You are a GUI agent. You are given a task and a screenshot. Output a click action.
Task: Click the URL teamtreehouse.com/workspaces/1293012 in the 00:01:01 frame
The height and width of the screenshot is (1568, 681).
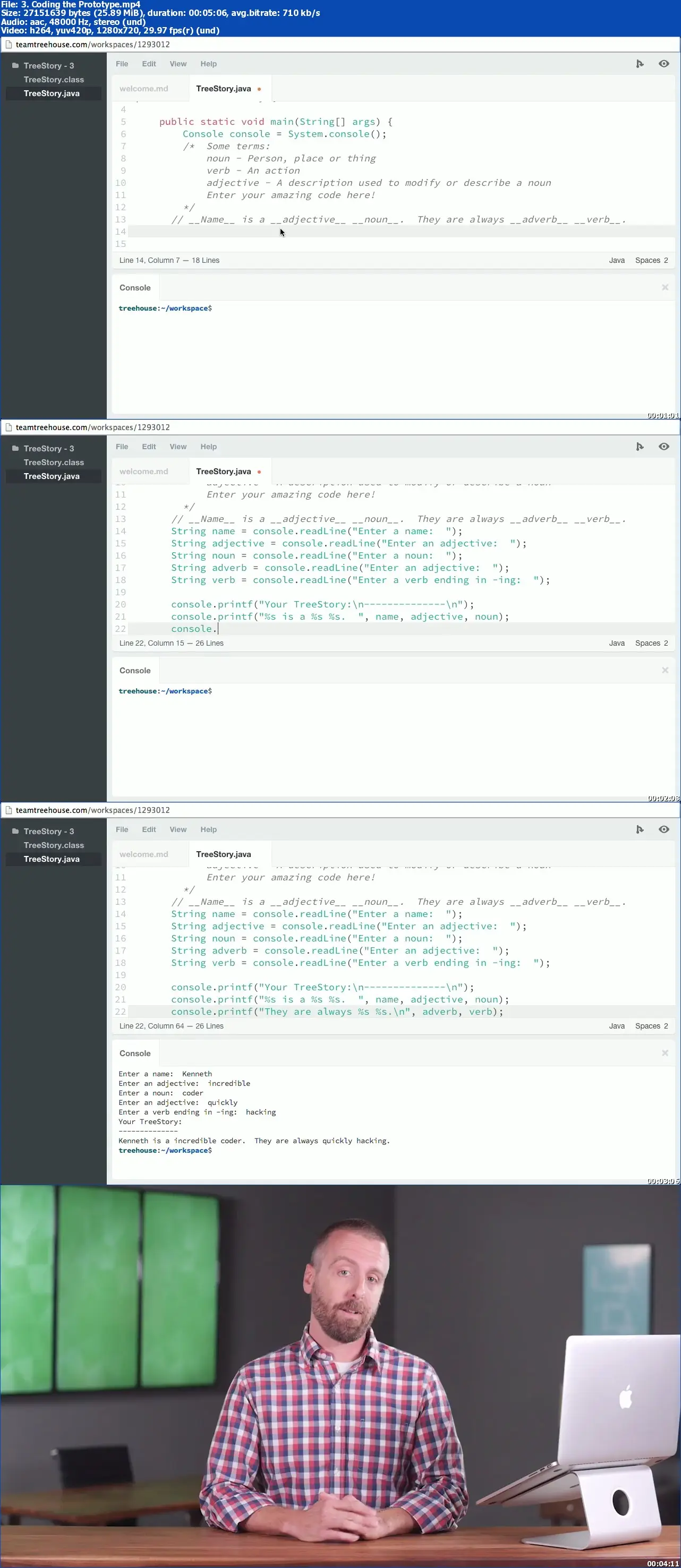pos(92,45)
